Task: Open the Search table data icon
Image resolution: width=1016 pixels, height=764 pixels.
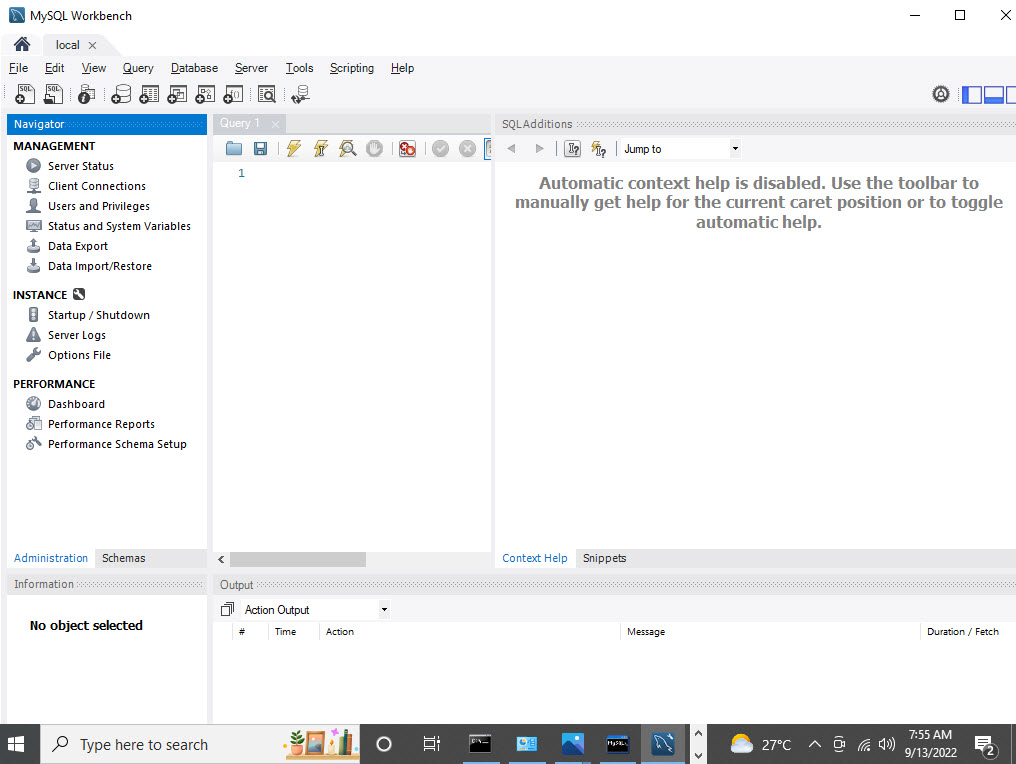Action: coord(266,93)
